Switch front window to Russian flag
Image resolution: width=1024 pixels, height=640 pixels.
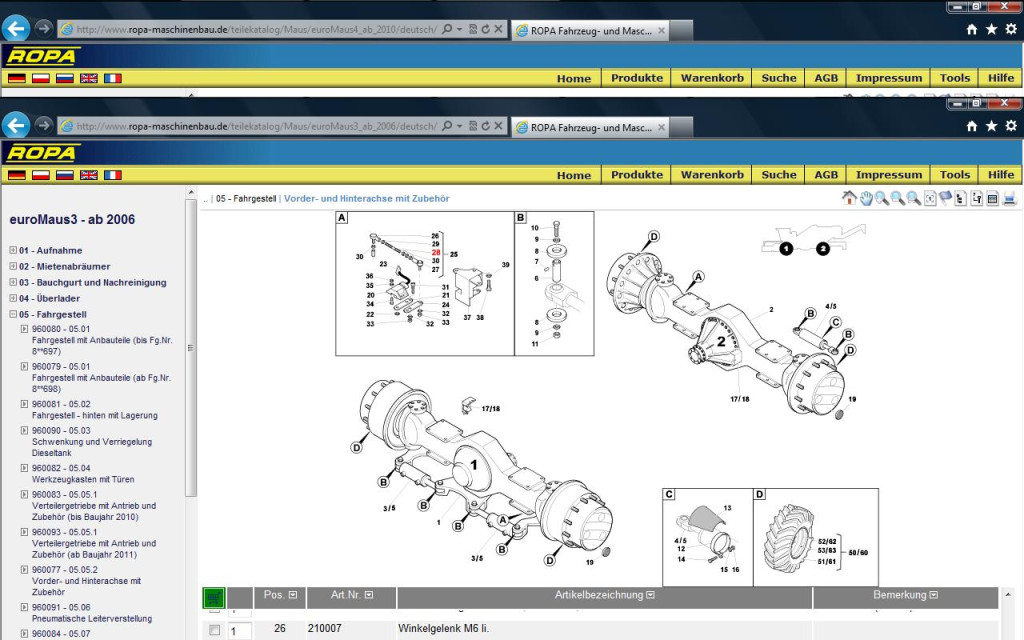[65, 175]
